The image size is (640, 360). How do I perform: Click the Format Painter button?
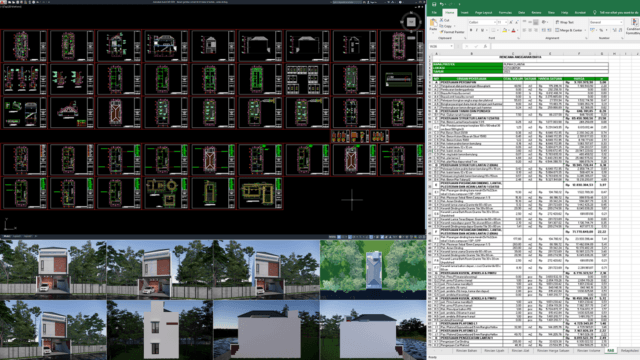(x=452, y=32)
